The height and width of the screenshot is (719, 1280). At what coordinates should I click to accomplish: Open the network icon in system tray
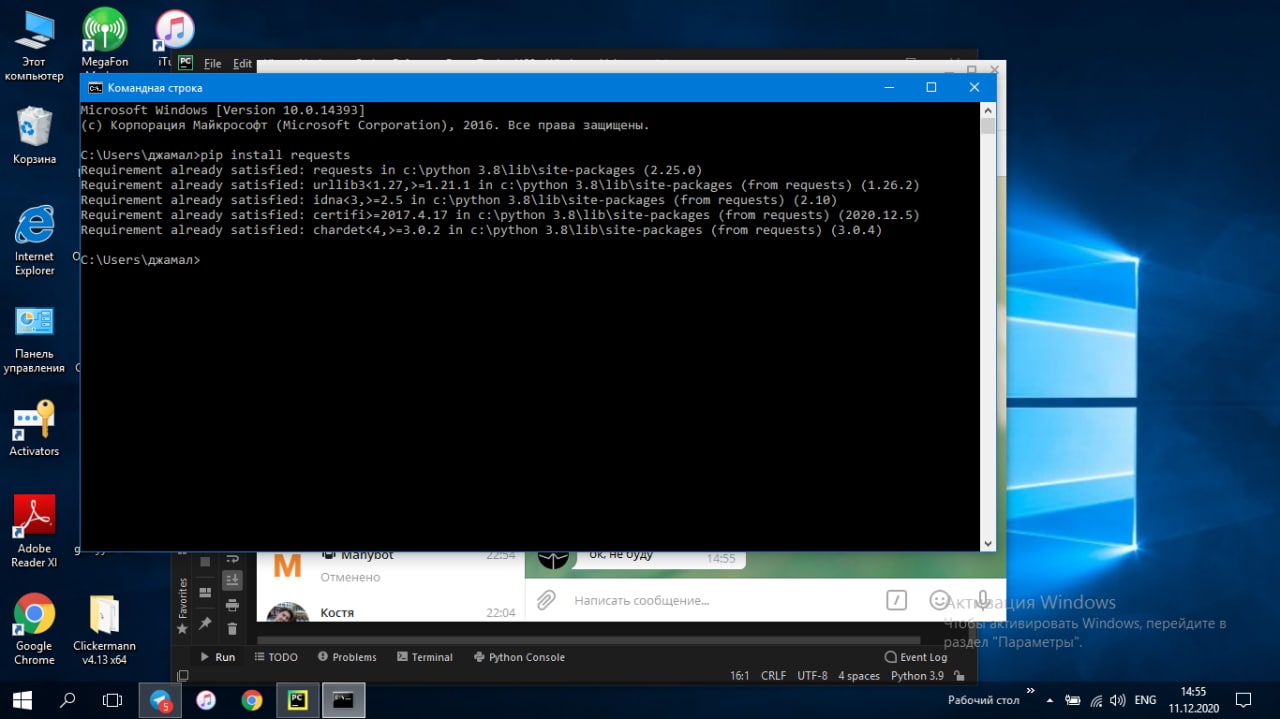pos(1097,700)
